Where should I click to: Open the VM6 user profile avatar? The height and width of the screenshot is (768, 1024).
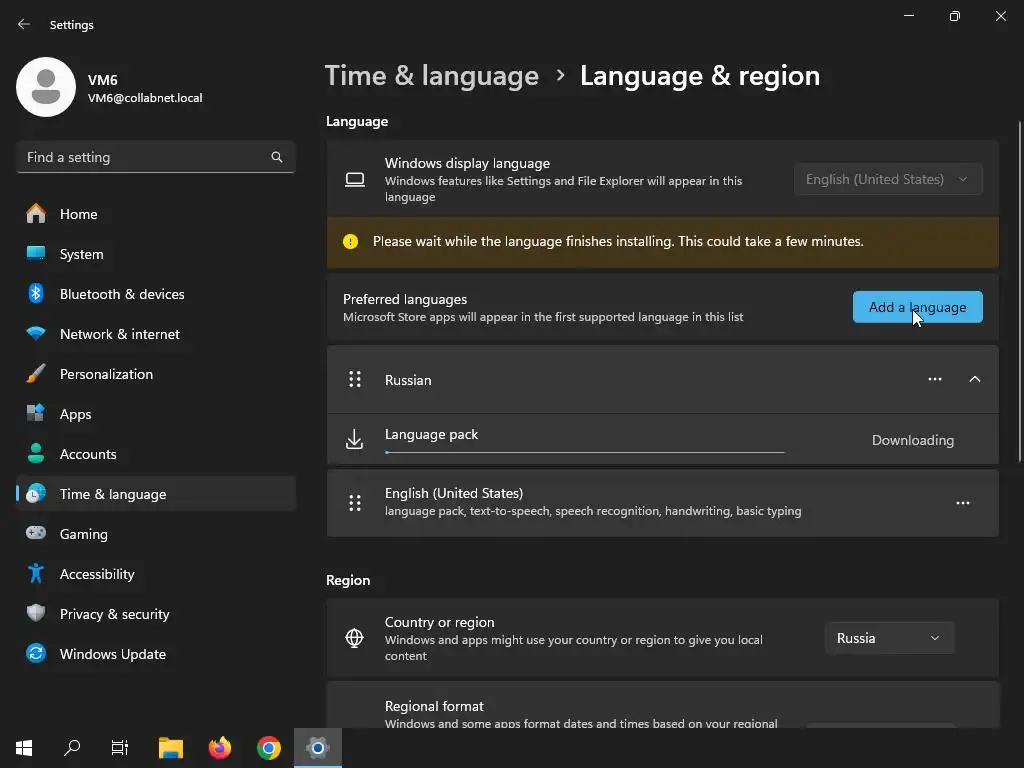click(46, 87)
